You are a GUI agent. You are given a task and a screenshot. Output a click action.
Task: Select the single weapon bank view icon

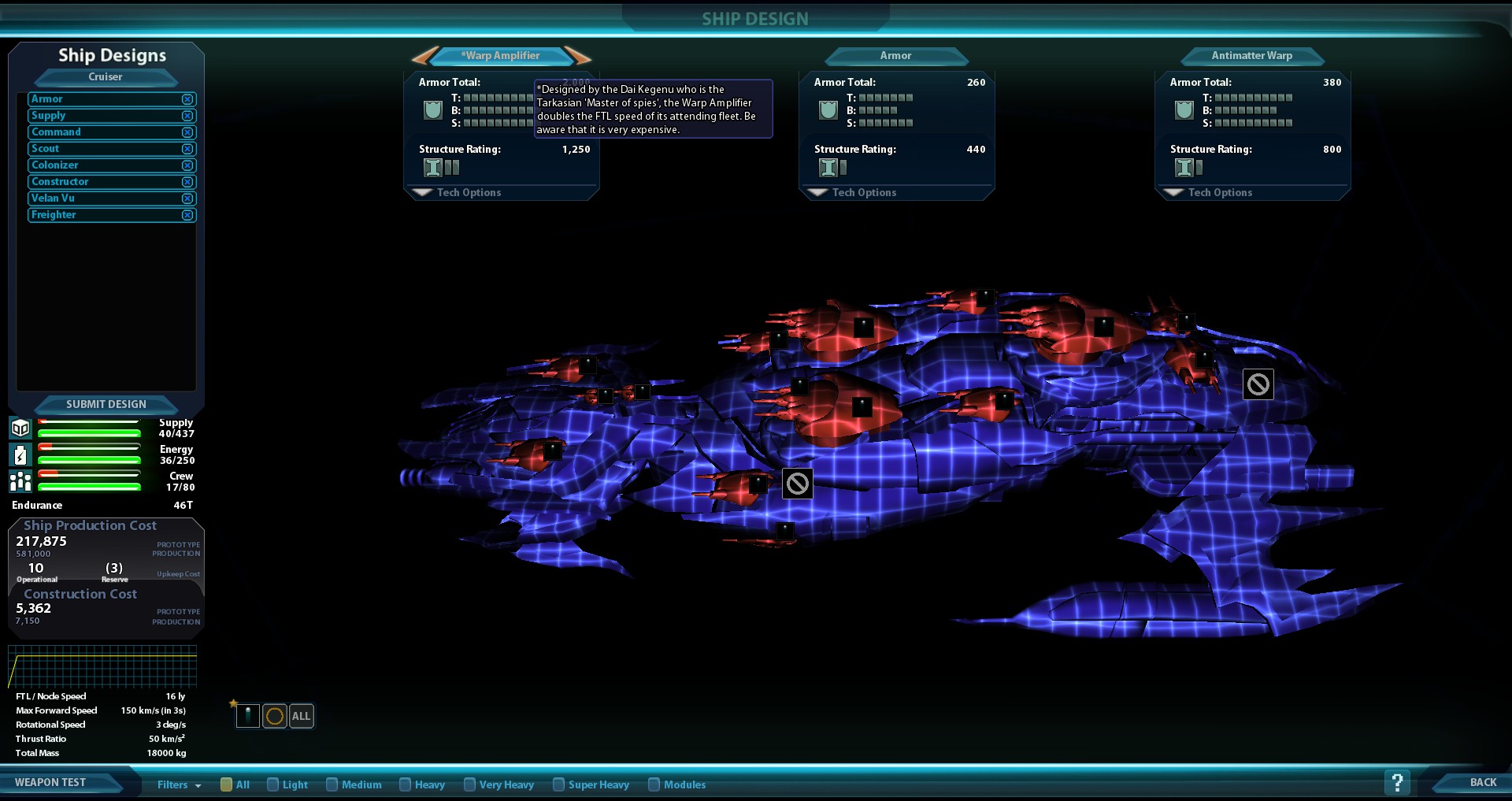[248, 716]
